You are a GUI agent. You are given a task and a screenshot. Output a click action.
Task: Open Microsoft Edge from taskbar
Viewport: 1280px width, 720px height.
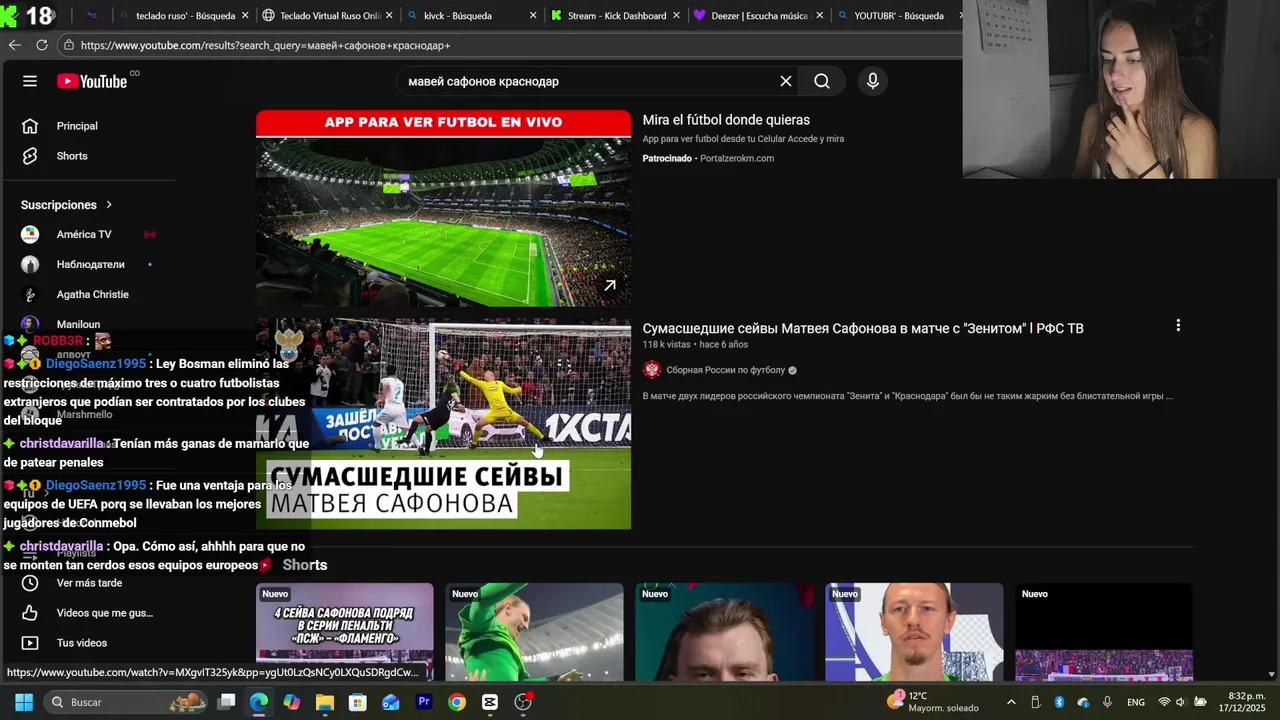(259, 702)
